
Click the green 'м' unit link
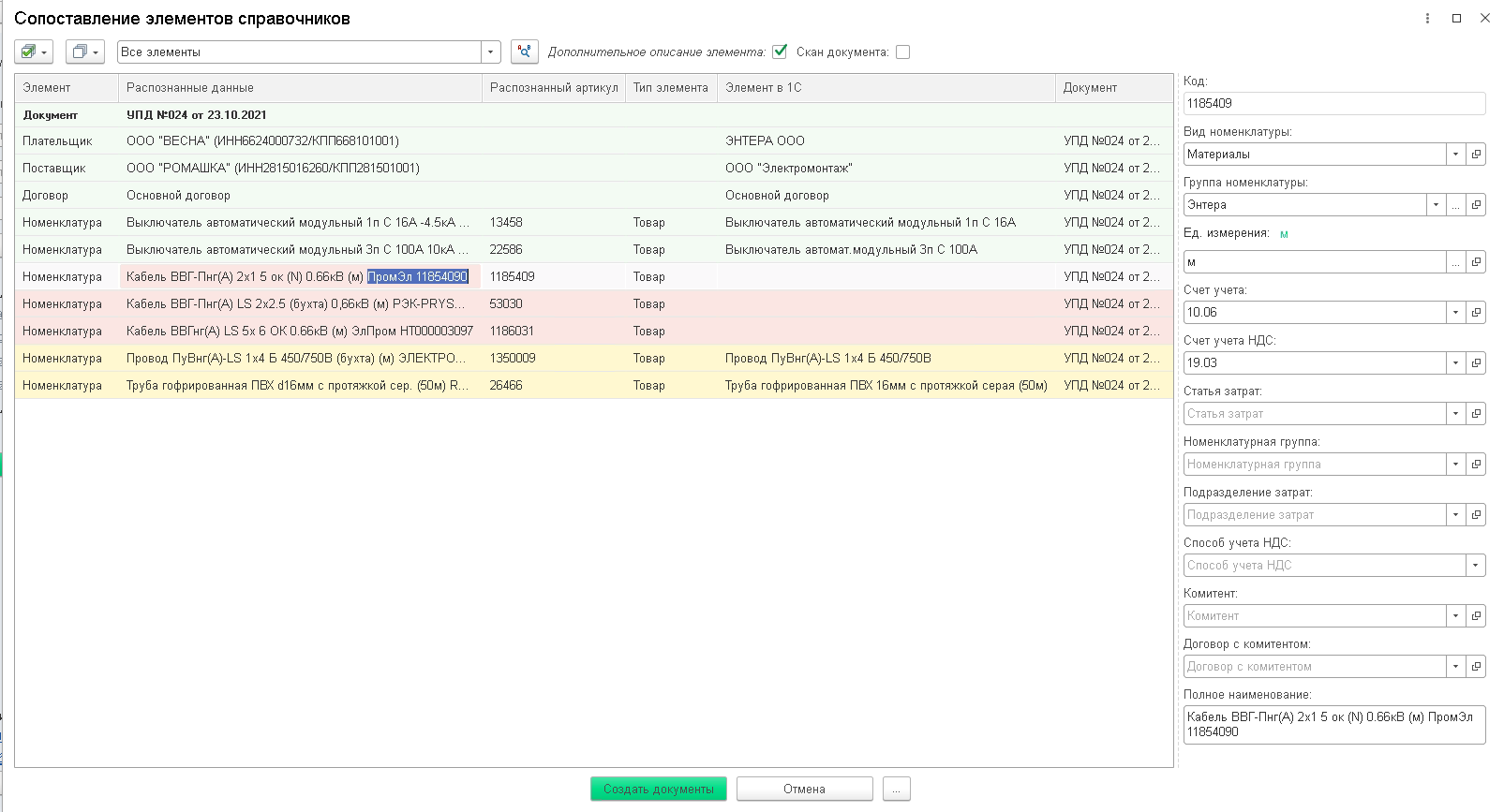coord(1284,234)
